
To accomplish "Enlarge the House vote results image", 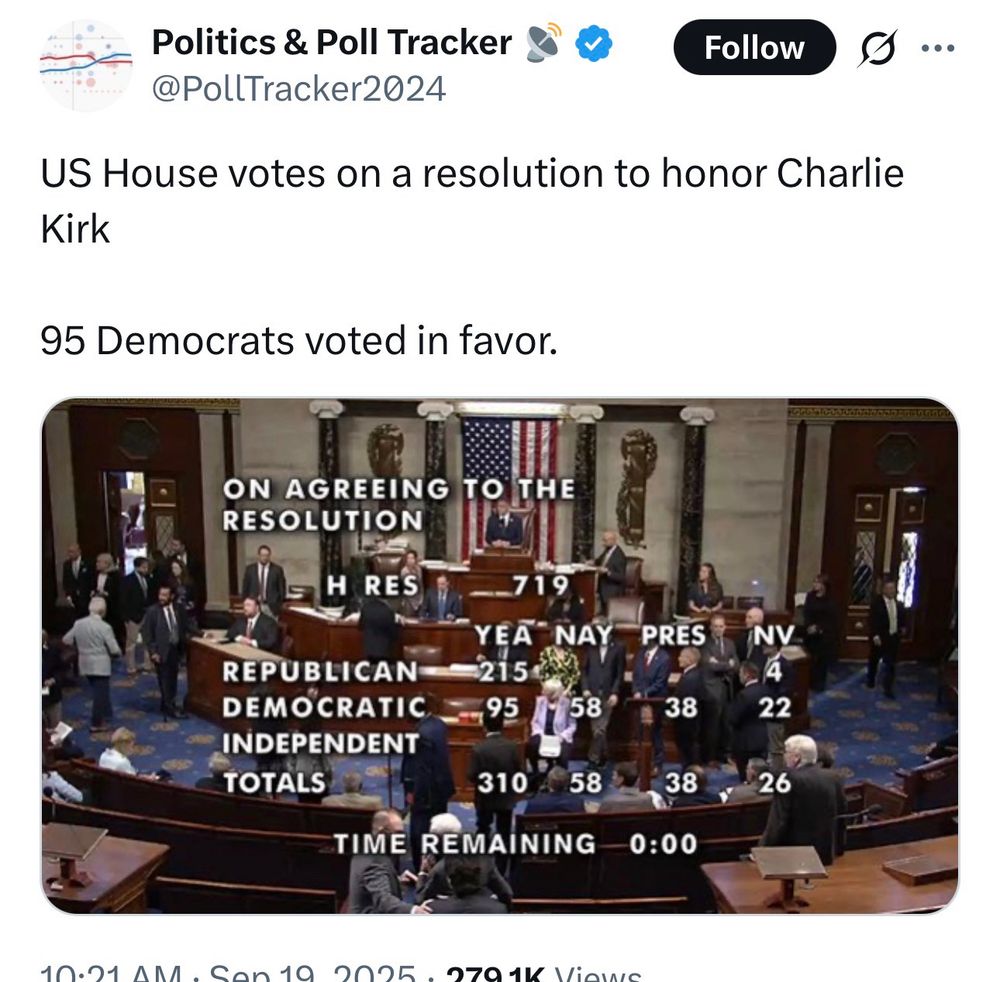I will 500,660.
